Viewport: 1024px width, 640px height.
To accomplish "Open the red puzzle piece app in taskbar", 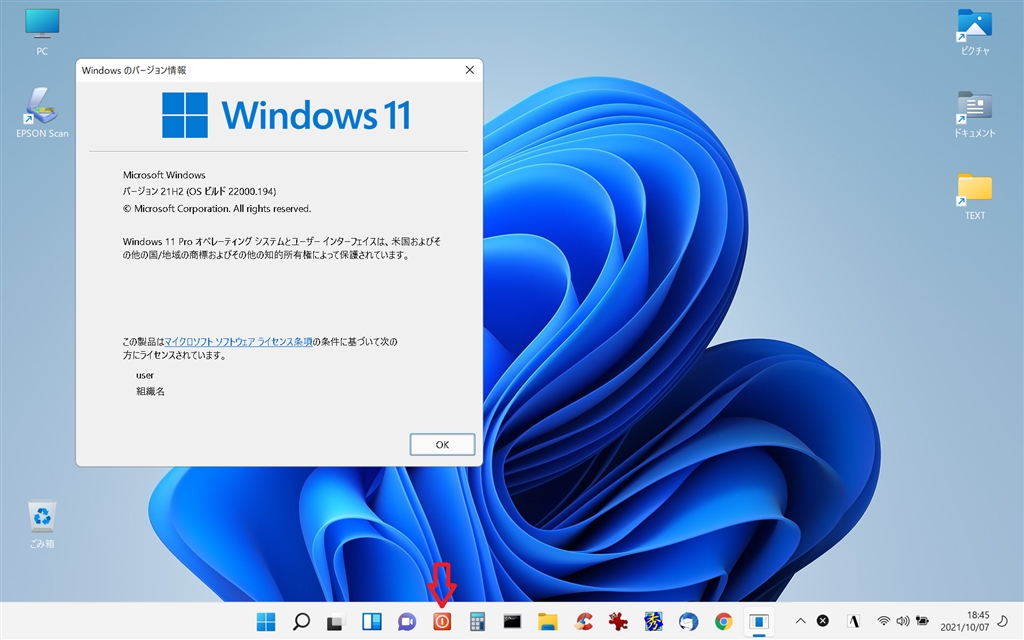I will [618, 622].
